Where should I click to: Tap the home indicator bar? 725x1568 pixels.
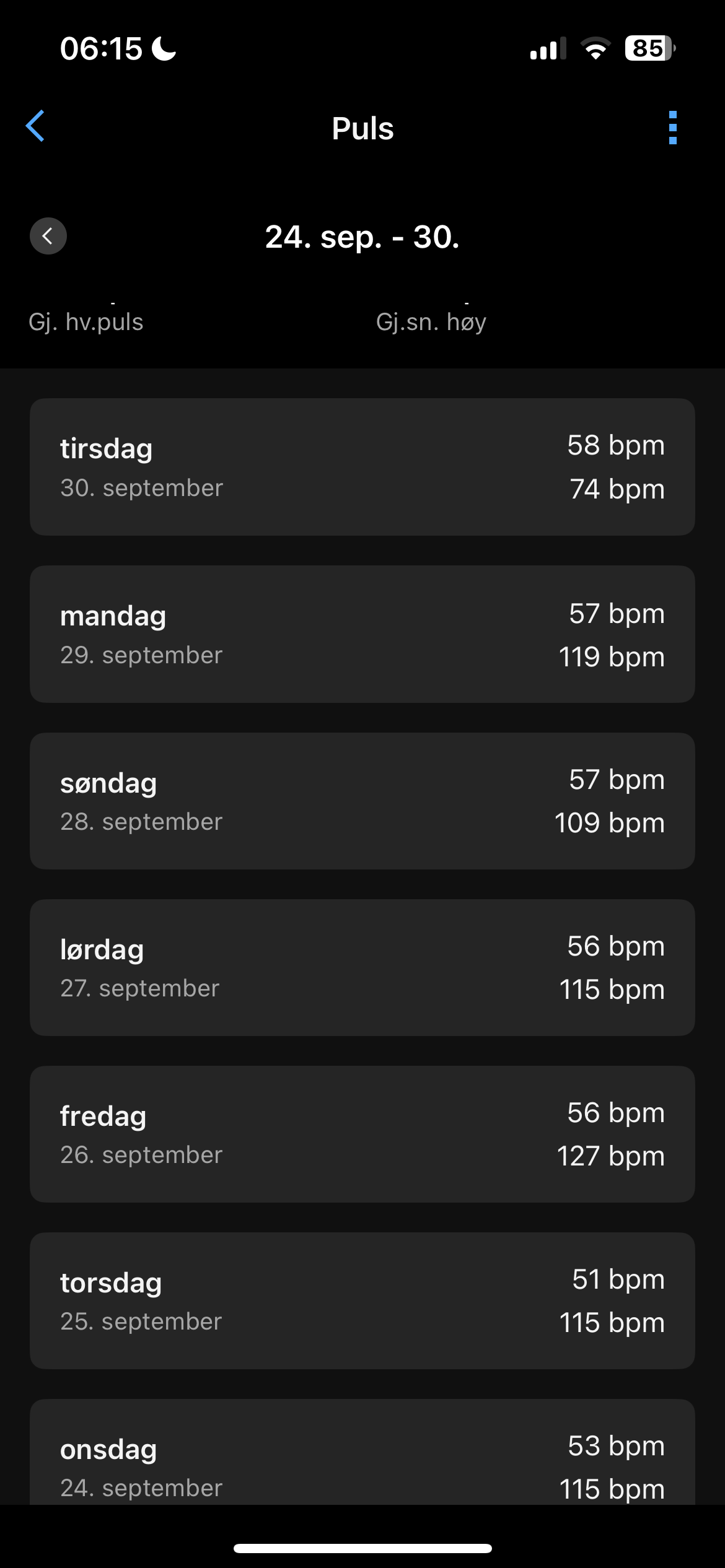[362, 1548]
